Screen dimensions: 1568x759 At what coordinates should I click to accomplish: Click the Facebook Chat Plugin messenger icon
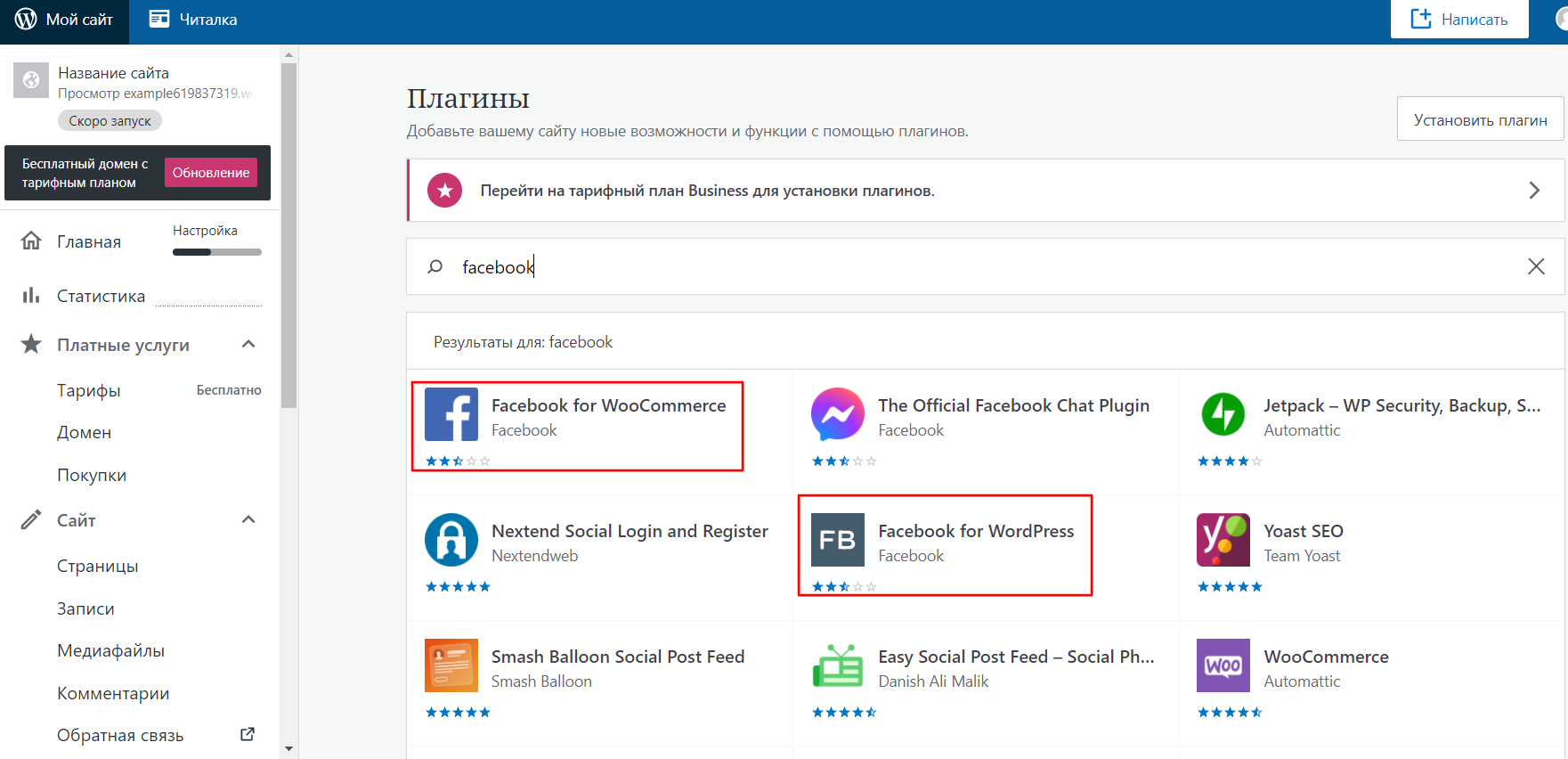tap(837, 414)
